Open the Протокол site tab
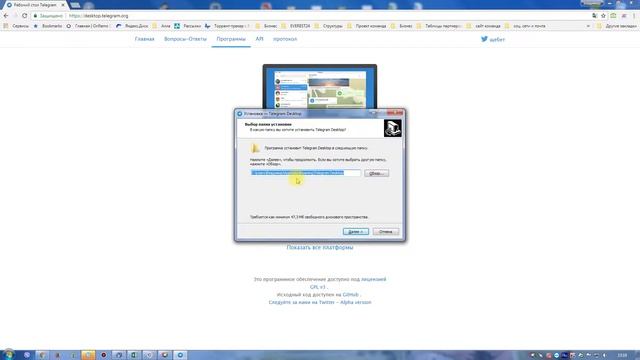Image resolution: width=640 pixels, height=360 pixels. click(285, 39)
